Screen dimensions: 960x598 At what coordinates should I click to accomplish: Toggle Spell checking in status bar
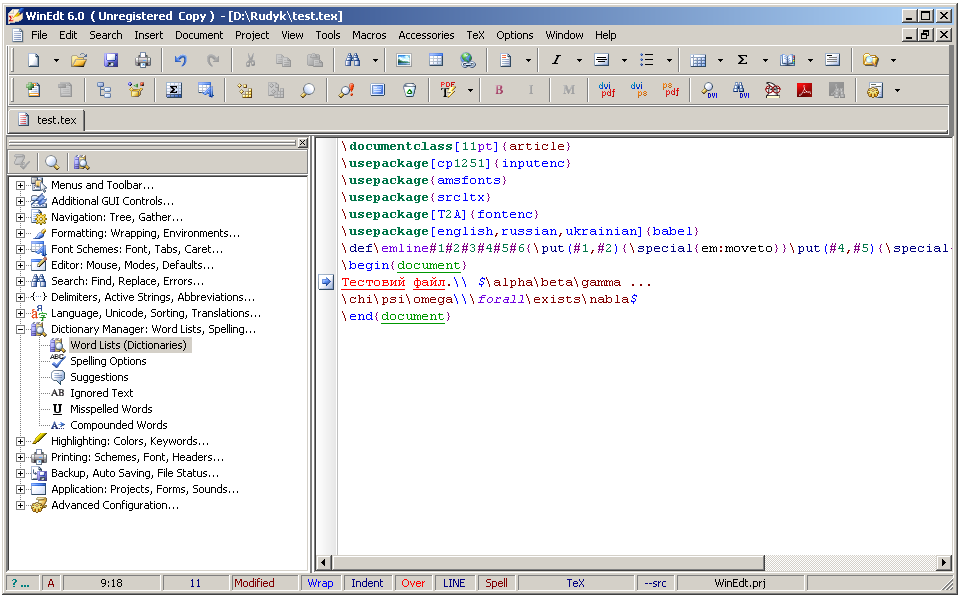[x=496, y=583]
